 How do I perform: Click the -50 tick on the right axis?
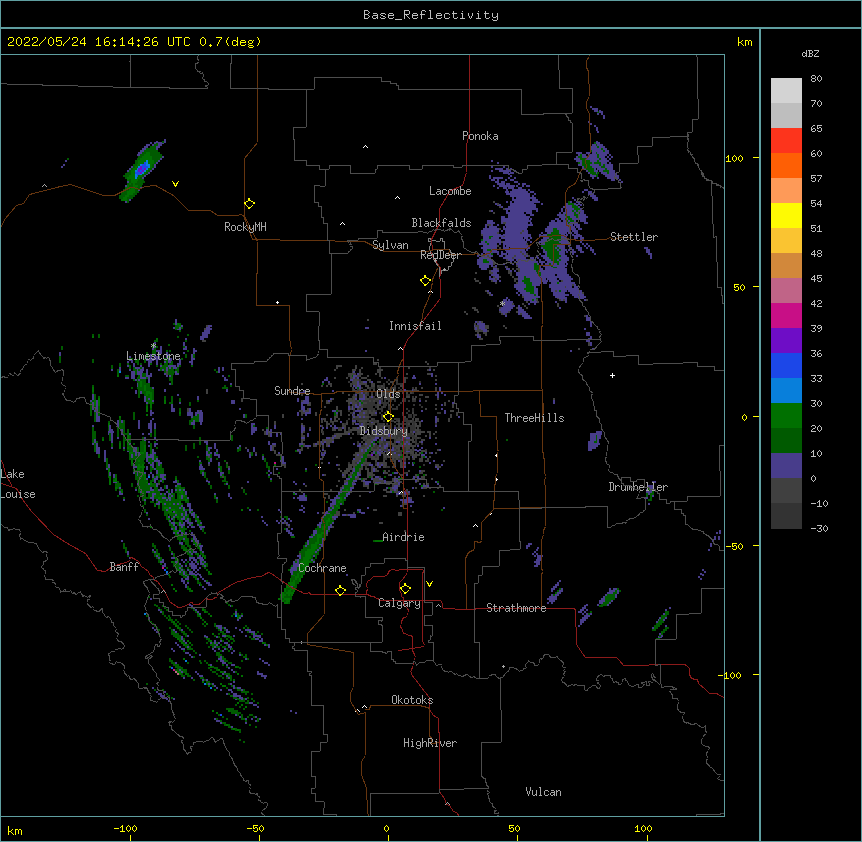pyautogui.click(x=734, y=546)
